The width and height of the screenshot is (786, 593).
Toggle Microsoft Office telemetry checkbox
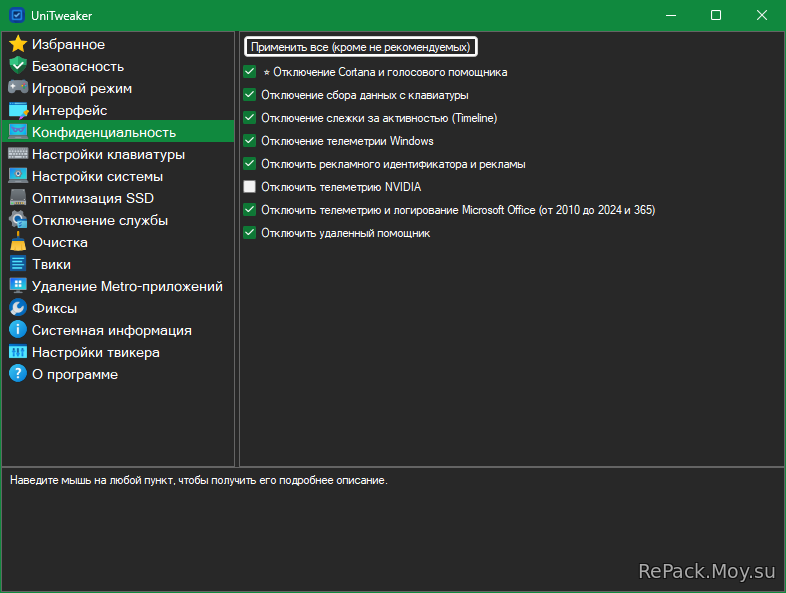click(250, 210)
